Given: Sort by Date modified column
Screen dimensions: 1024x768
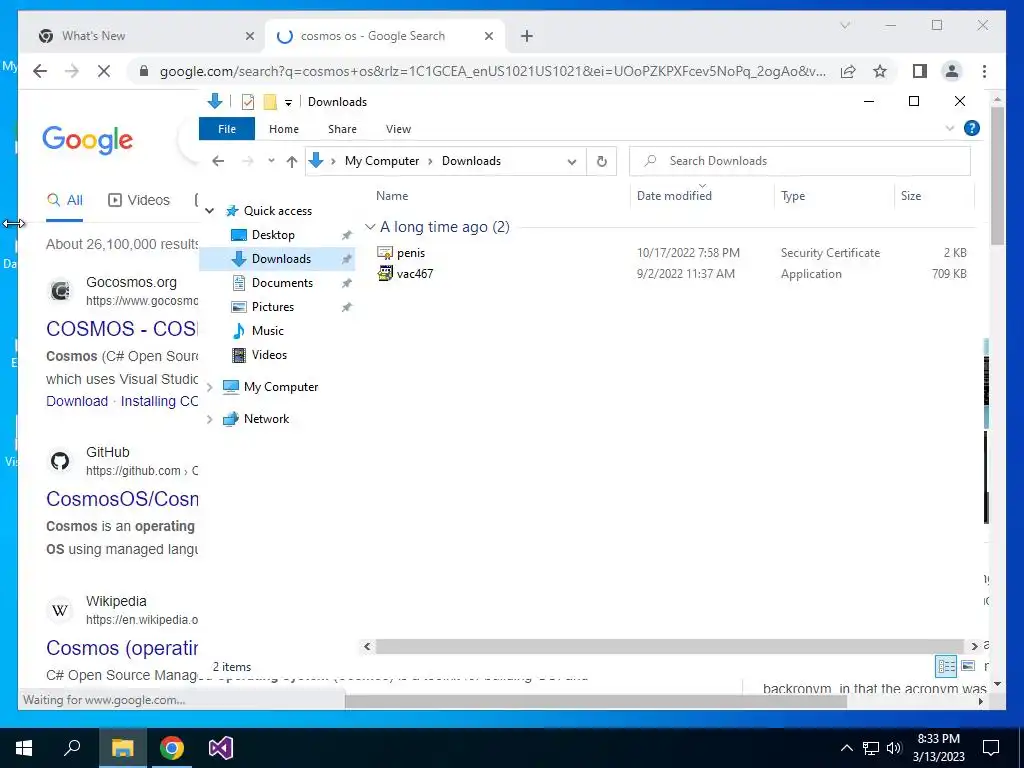Looking at the screenshot, I should click(x=674, y=195).
